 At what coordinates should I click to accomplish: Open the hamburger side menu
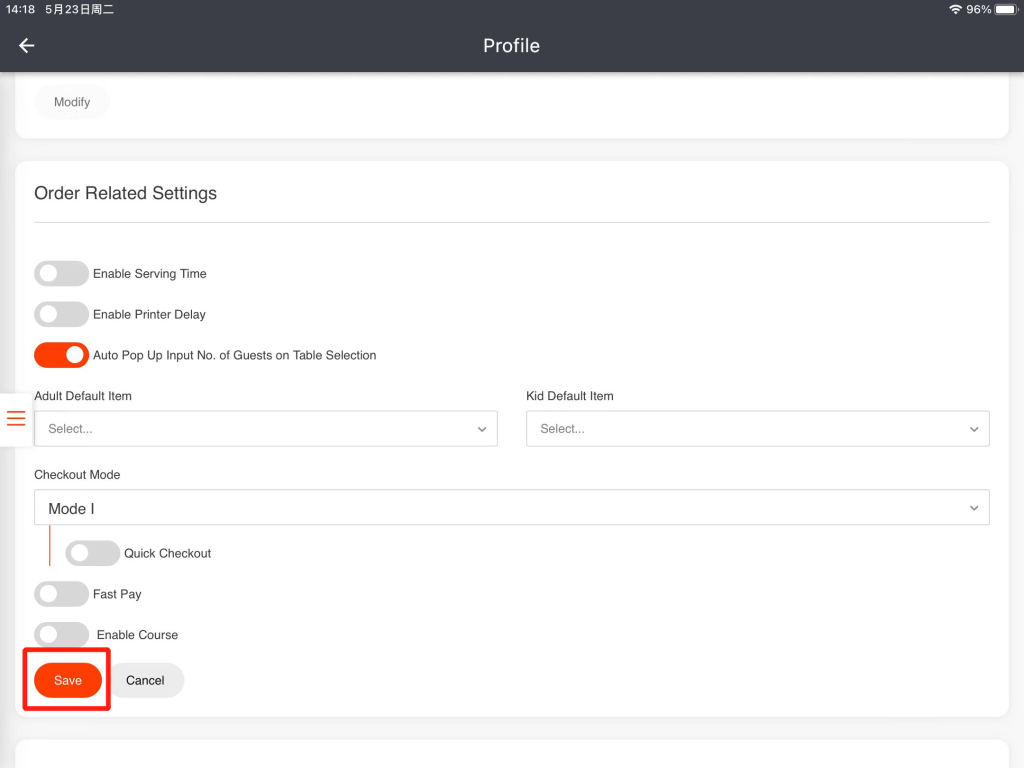point(16,418)
